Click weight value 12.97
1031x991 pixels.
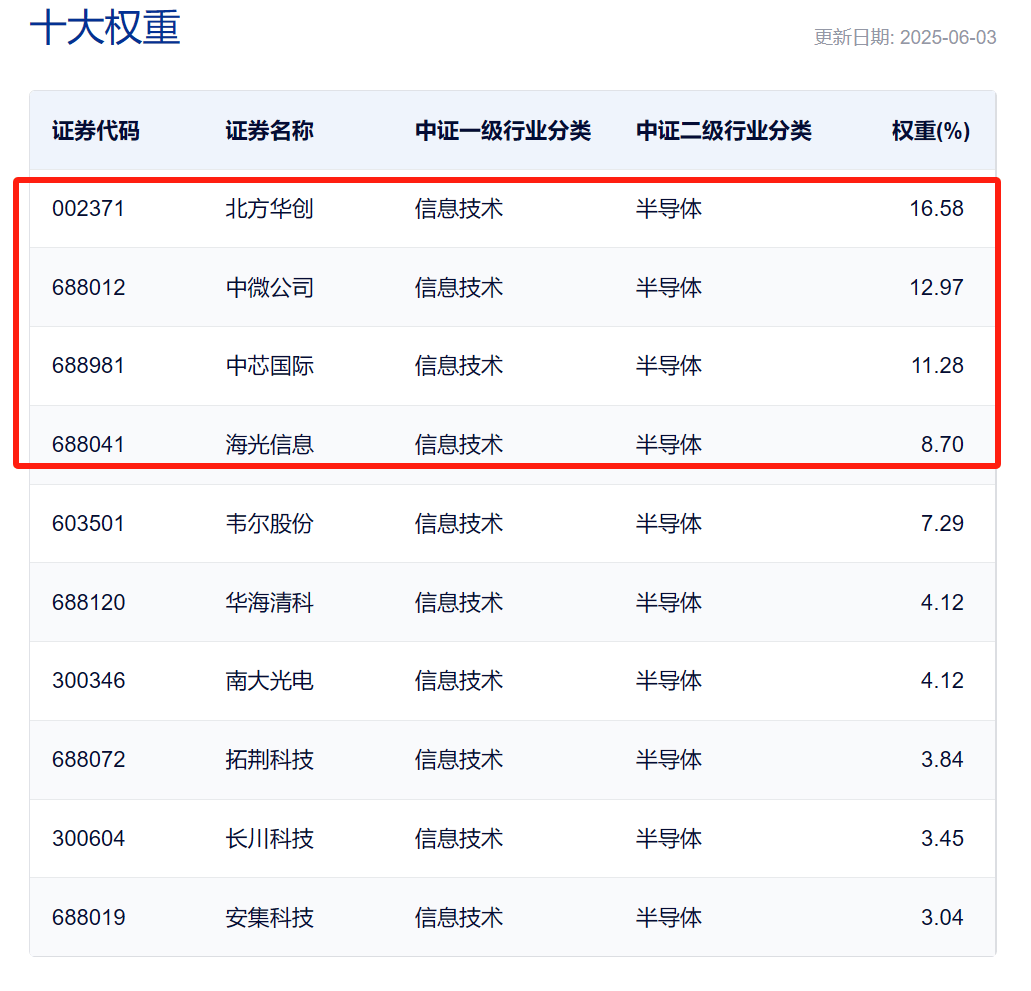click(x=936, y=287)
